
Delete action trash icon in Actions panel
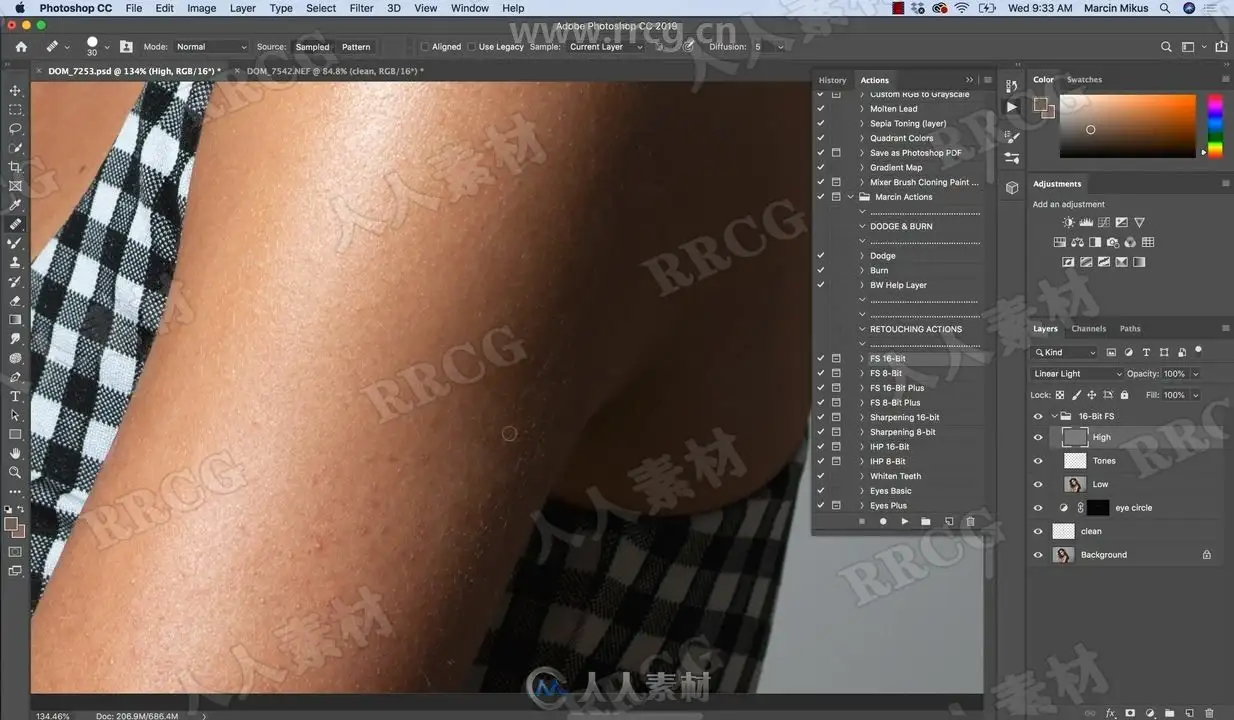point(970,522)
